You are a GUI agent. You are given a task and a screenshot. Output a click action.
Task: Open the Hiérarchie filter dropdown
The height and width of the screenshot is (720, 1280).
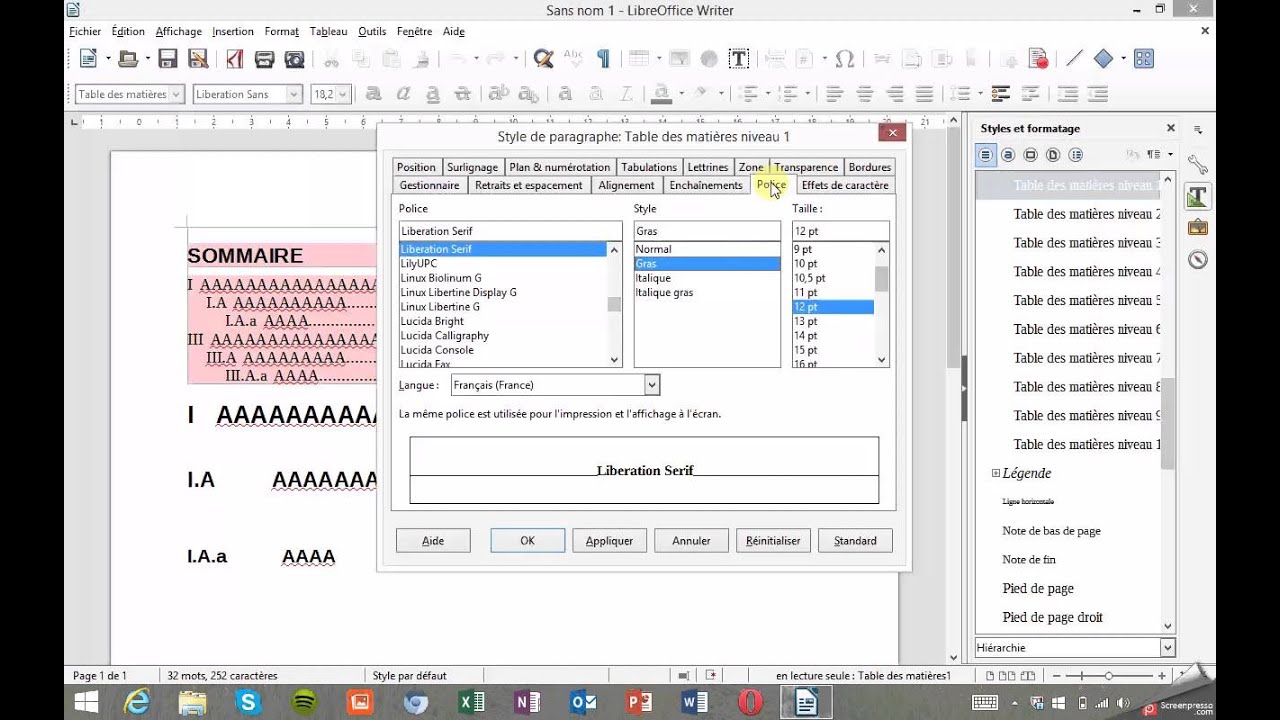pos(1167,648)
